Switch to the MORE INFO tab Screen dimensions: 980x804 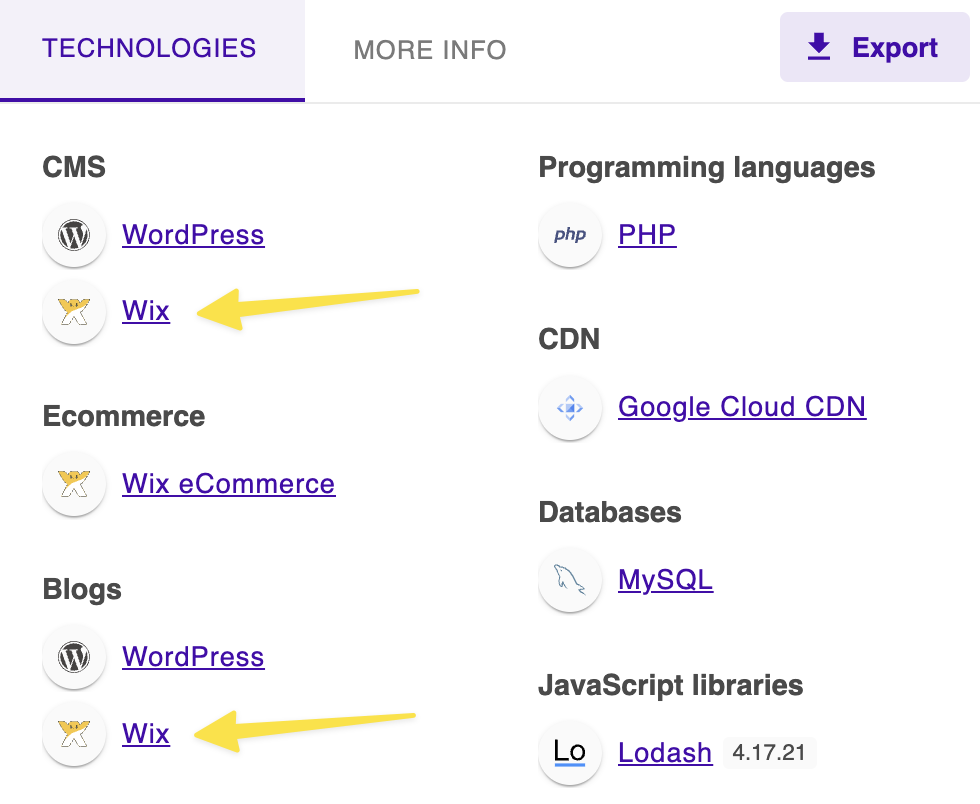430,50
